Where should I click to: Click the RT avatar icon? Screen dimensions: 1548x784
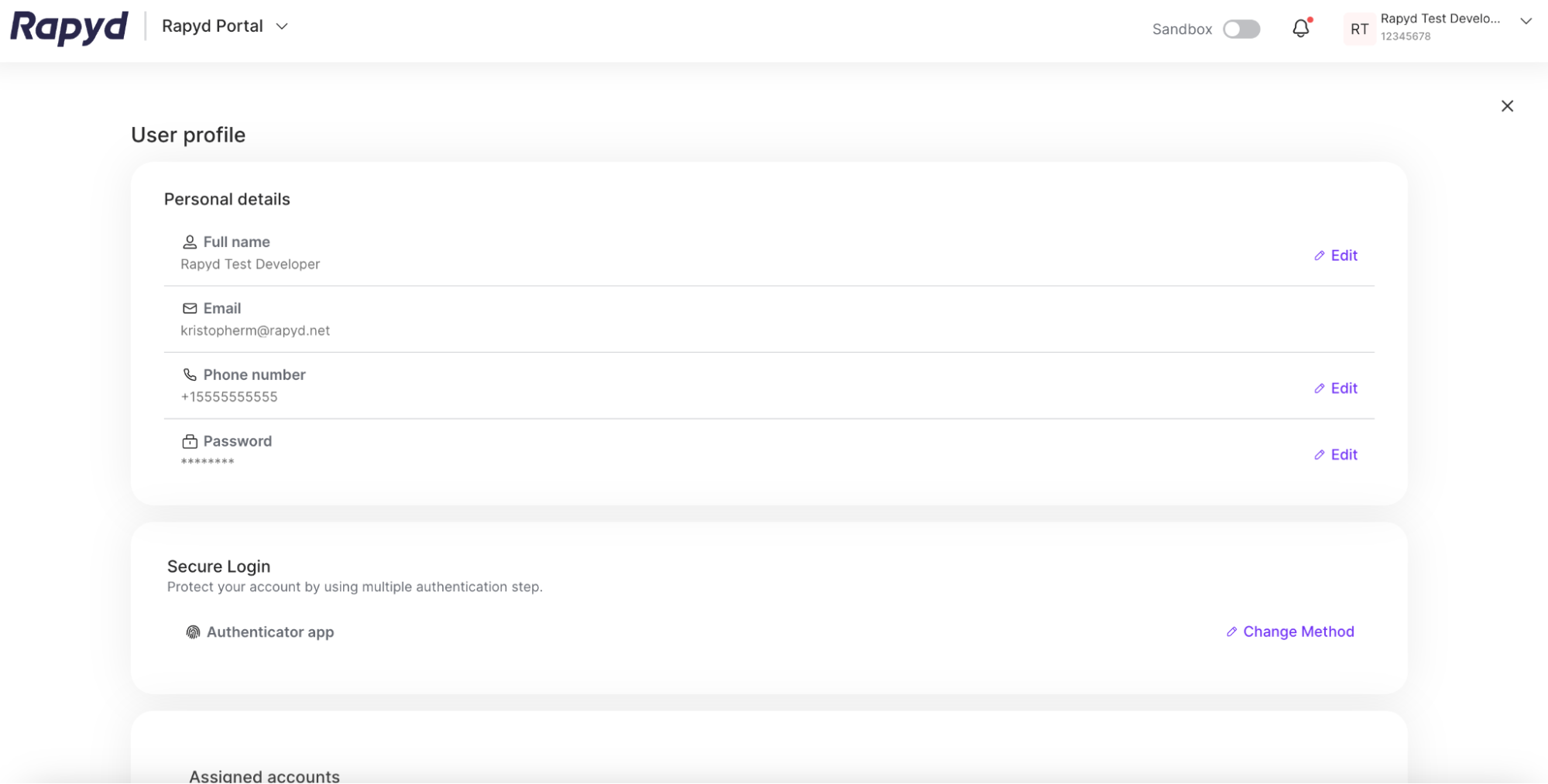point(1358,29)
